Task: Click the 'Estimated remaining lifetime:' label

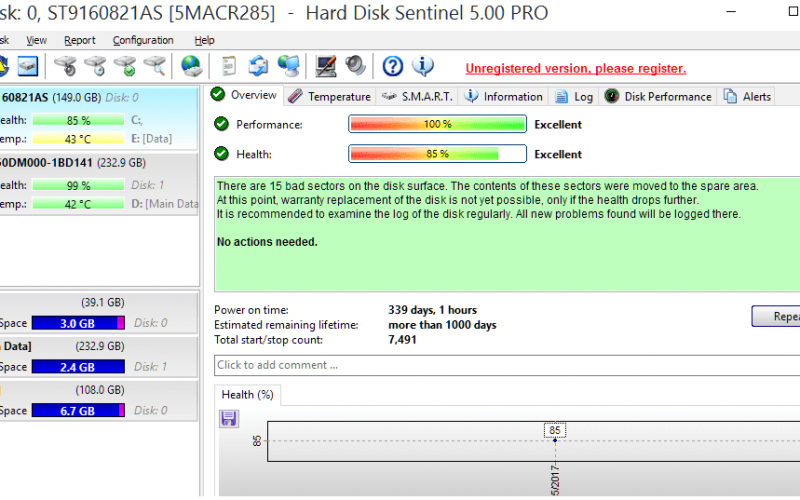Action: click(286, 325)
